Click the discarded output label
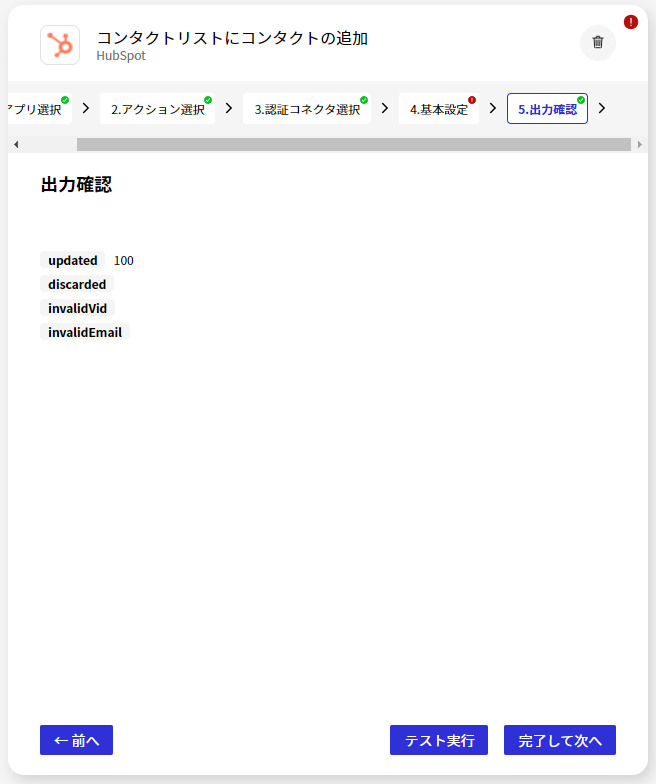This screenshot has height=784, width=656. click(77, 284)
